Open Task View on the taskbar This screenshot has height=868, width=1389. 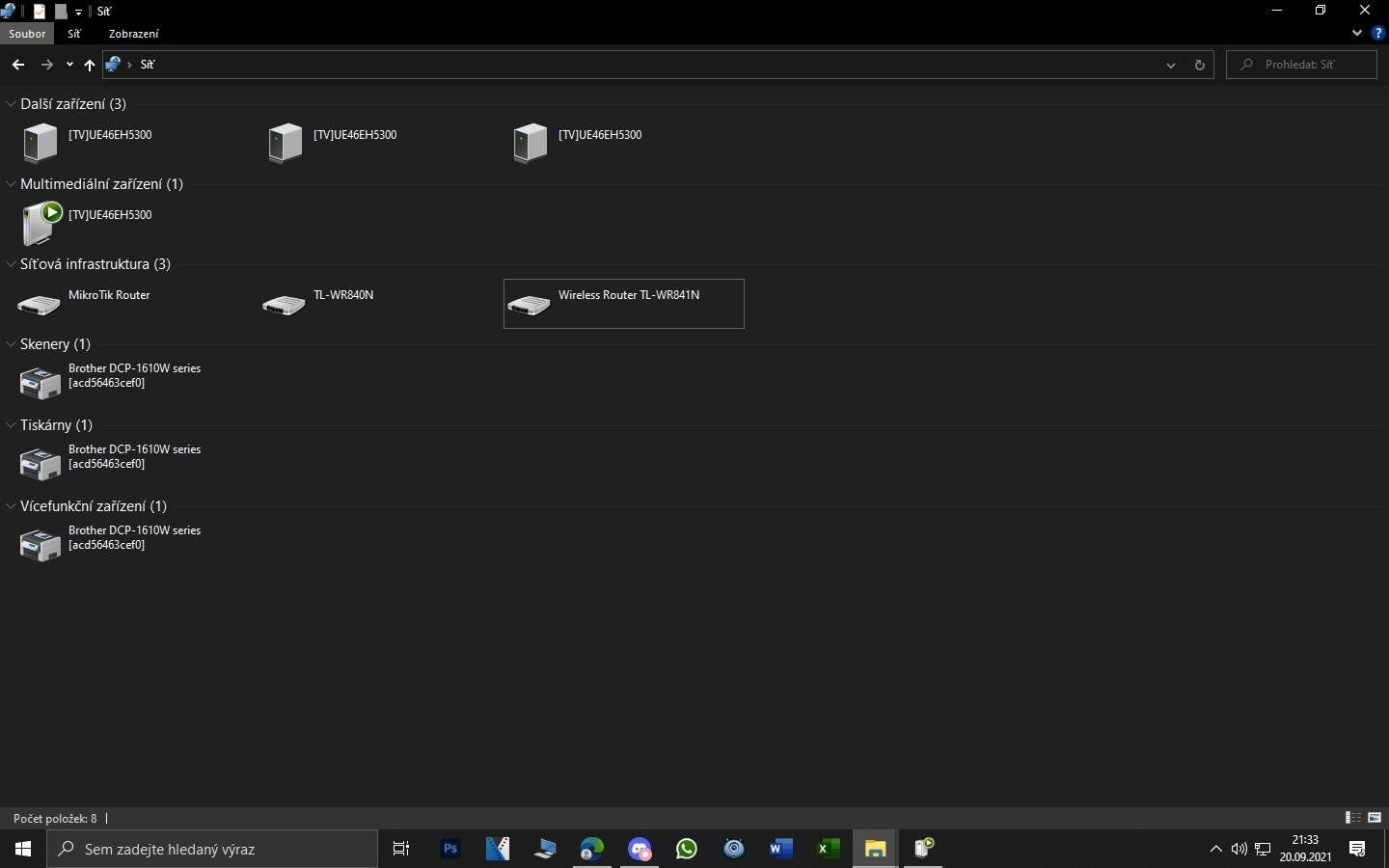(401, 849)
